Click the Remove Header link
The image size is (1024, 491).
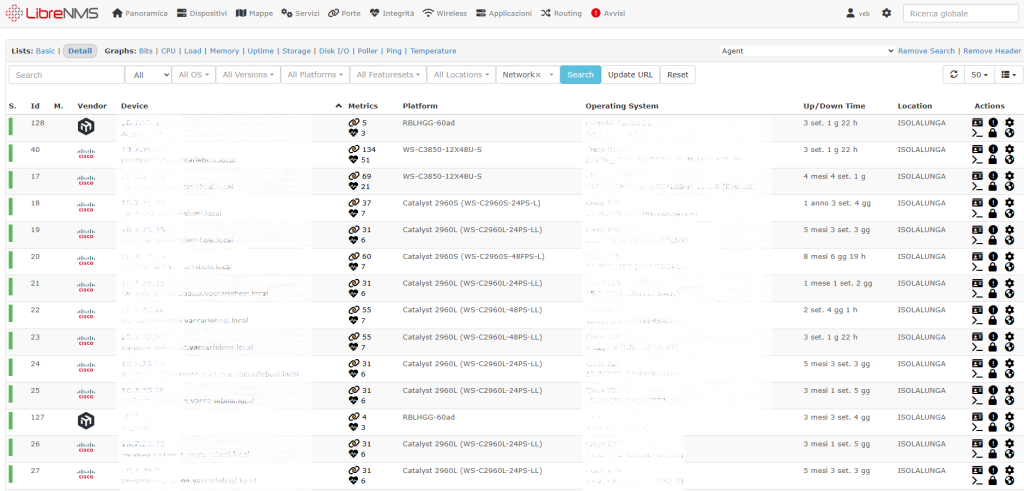tap(992, 51)
